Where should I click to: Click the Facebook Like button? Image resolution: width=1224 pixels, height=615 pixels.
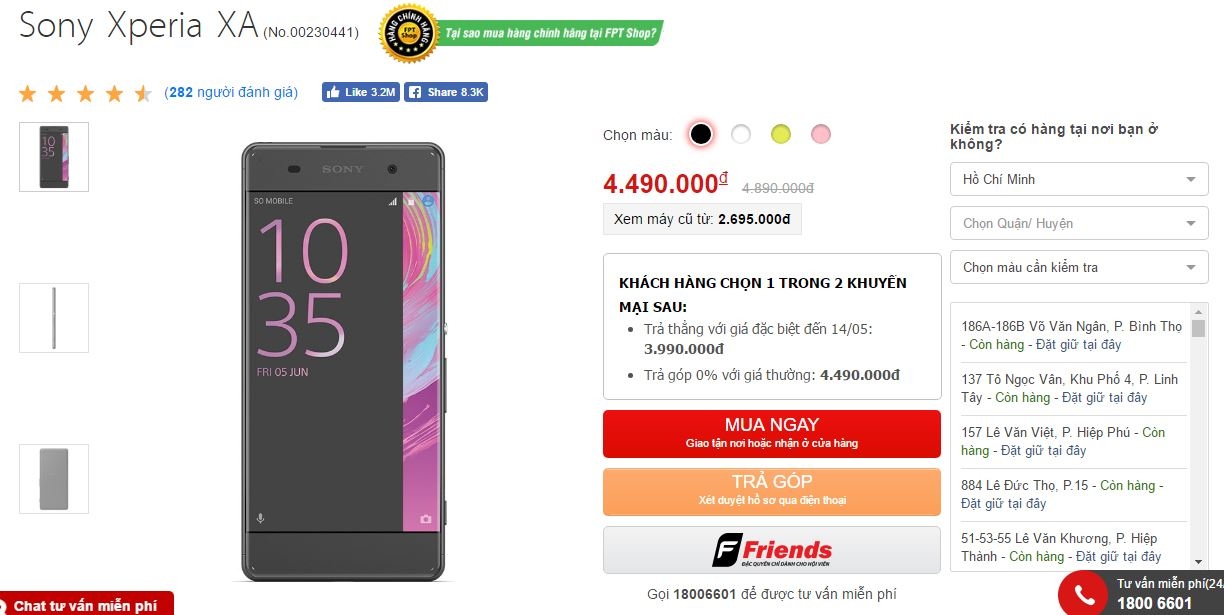(360, 92)
